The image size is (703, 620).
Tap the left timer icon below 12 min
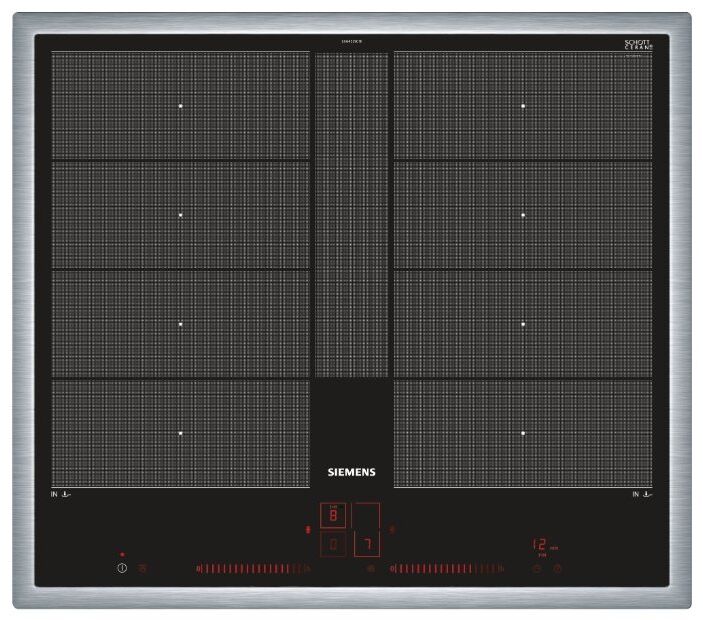pos(536,568)
